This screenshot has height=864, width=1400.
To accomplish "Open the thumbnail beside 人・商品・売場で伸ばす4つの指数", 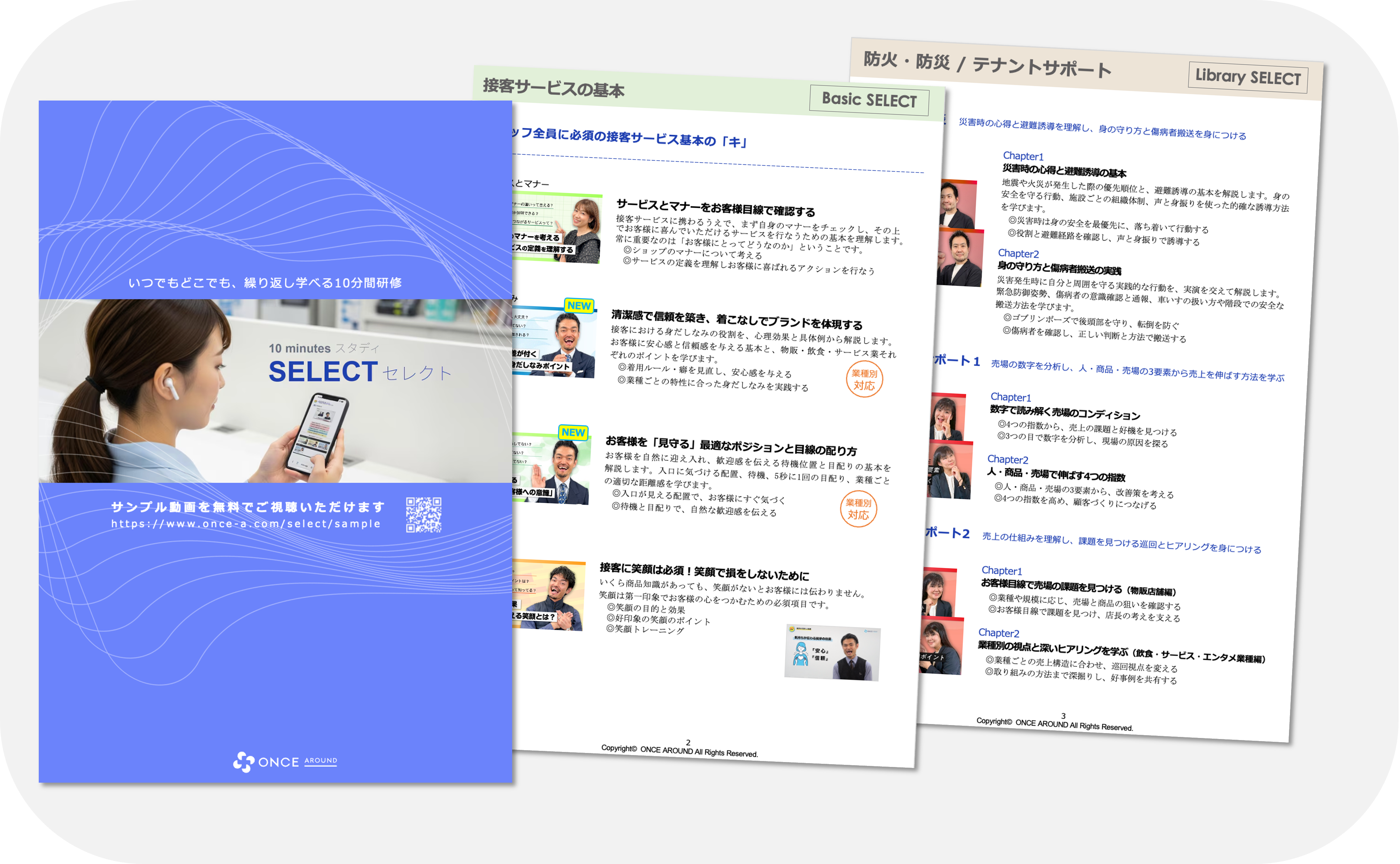I will point(949,470).
